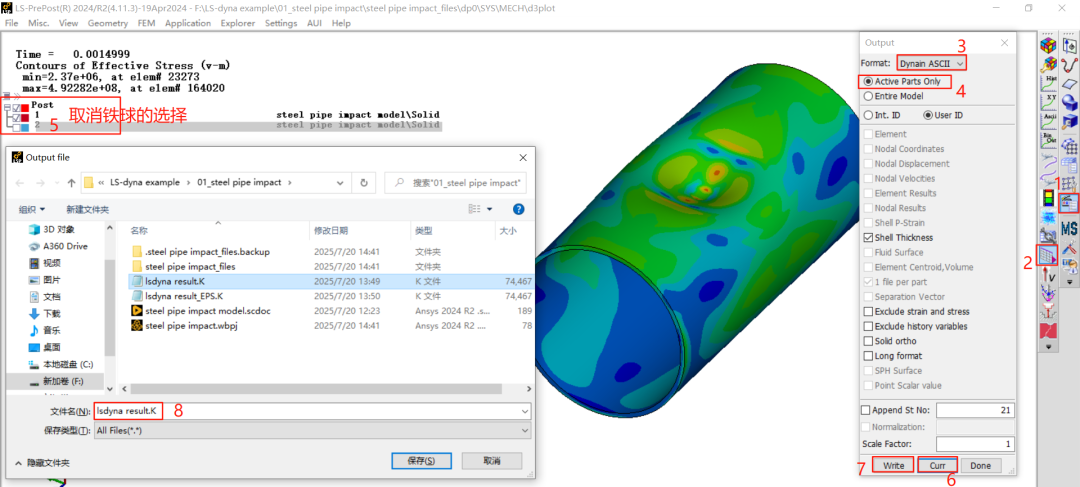
Task: Open the 组织 dropdown menu
Action: point(32,209)
